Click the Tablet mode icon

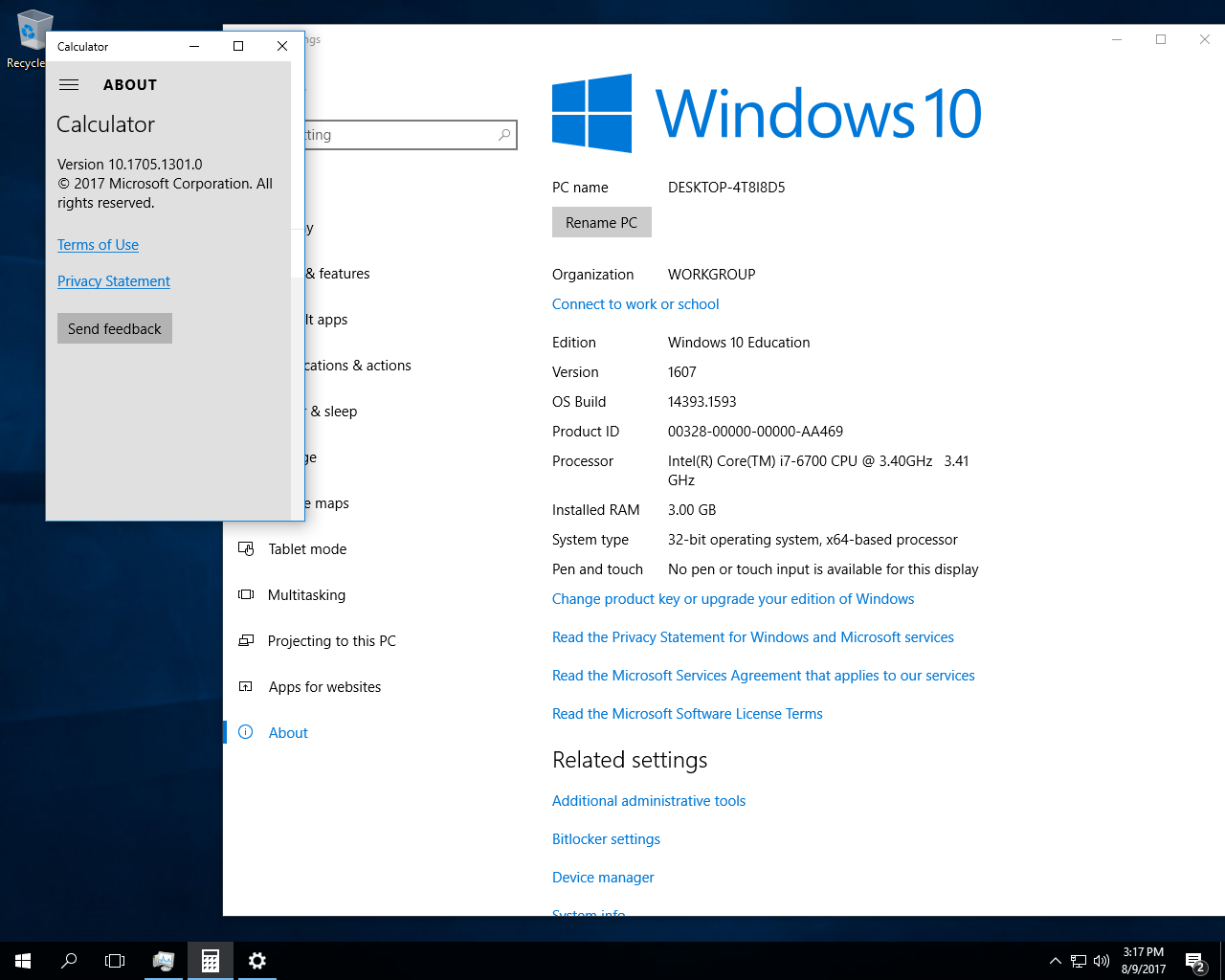coord(246,548)
